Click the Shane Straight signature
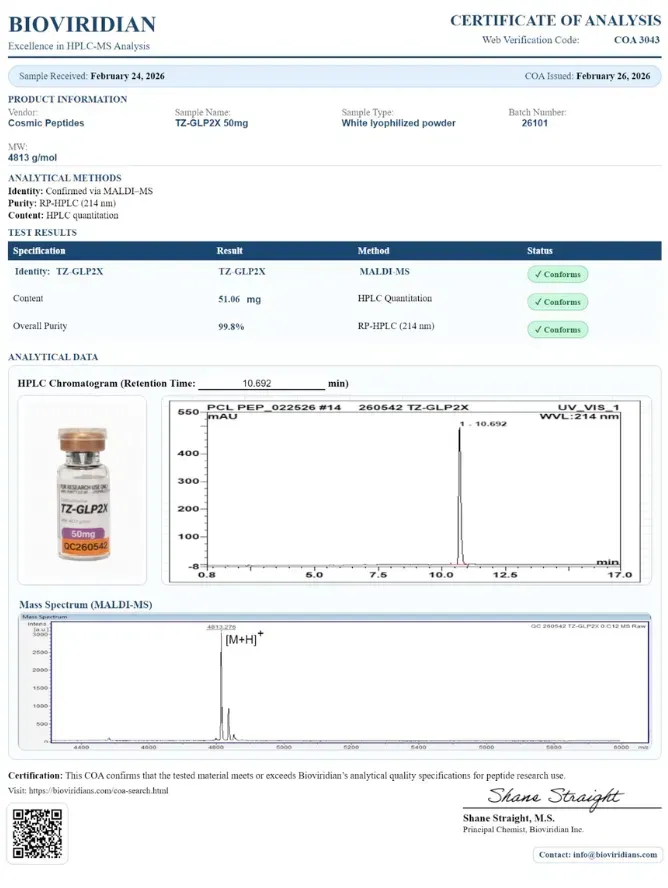The width and height of the screenshot is (668, 888). [555, 797]
